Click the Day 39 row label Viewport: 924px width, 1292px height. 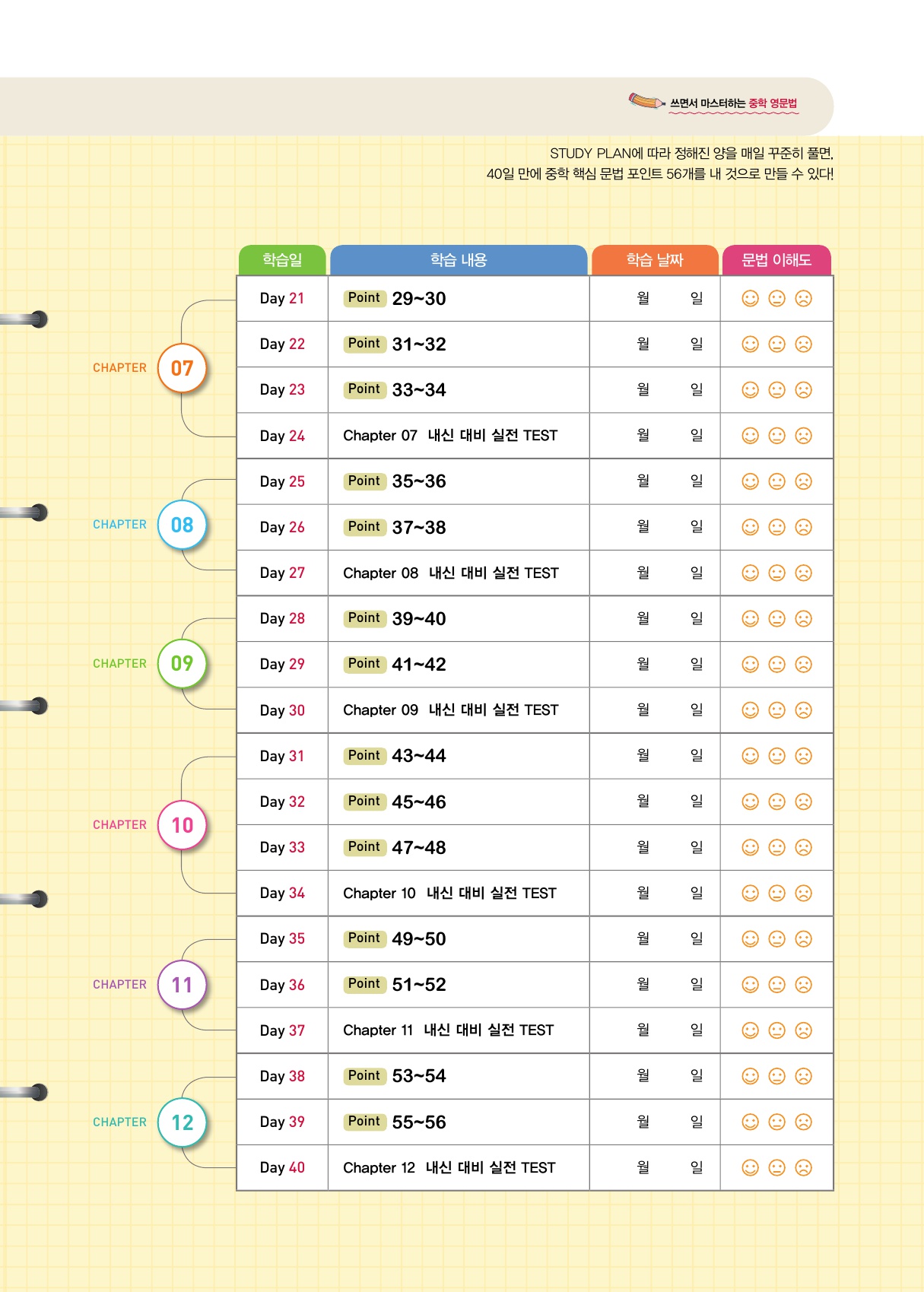[282, 1122]
